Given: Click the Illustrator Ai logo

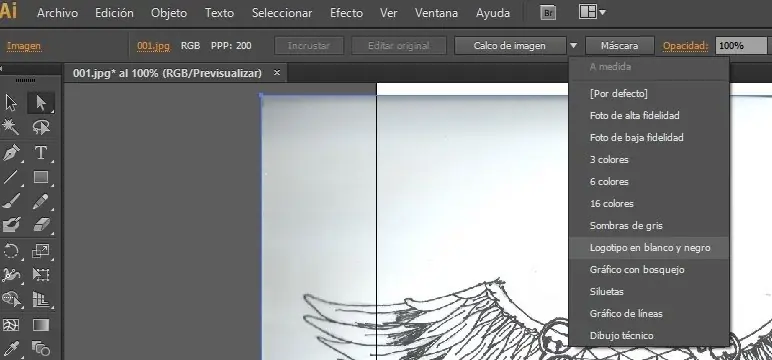Looking at the screenshot, I should point(8,12).
